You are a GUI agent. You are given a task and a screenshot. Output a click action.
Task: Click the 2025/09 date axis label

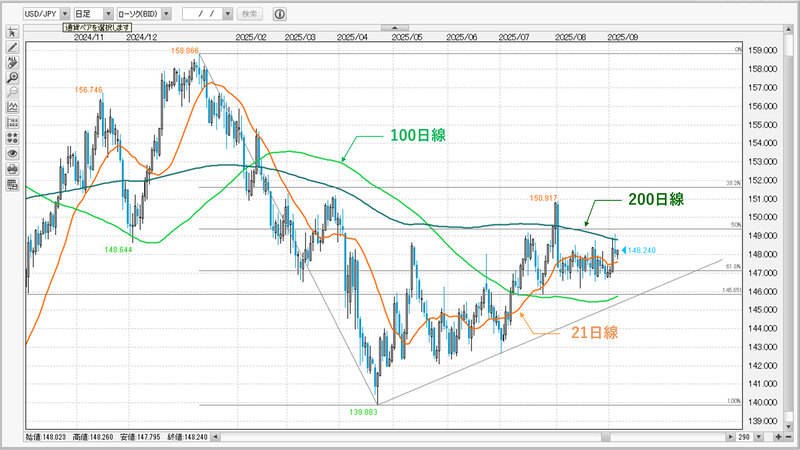click(622, 37)
